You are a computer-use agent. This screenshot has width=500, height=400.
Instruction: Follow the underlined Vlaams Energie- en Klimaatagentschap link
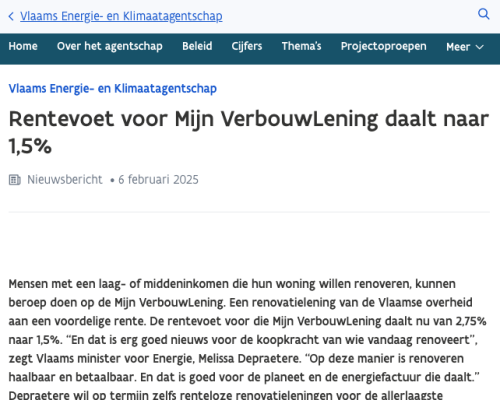tap(121, 16)
